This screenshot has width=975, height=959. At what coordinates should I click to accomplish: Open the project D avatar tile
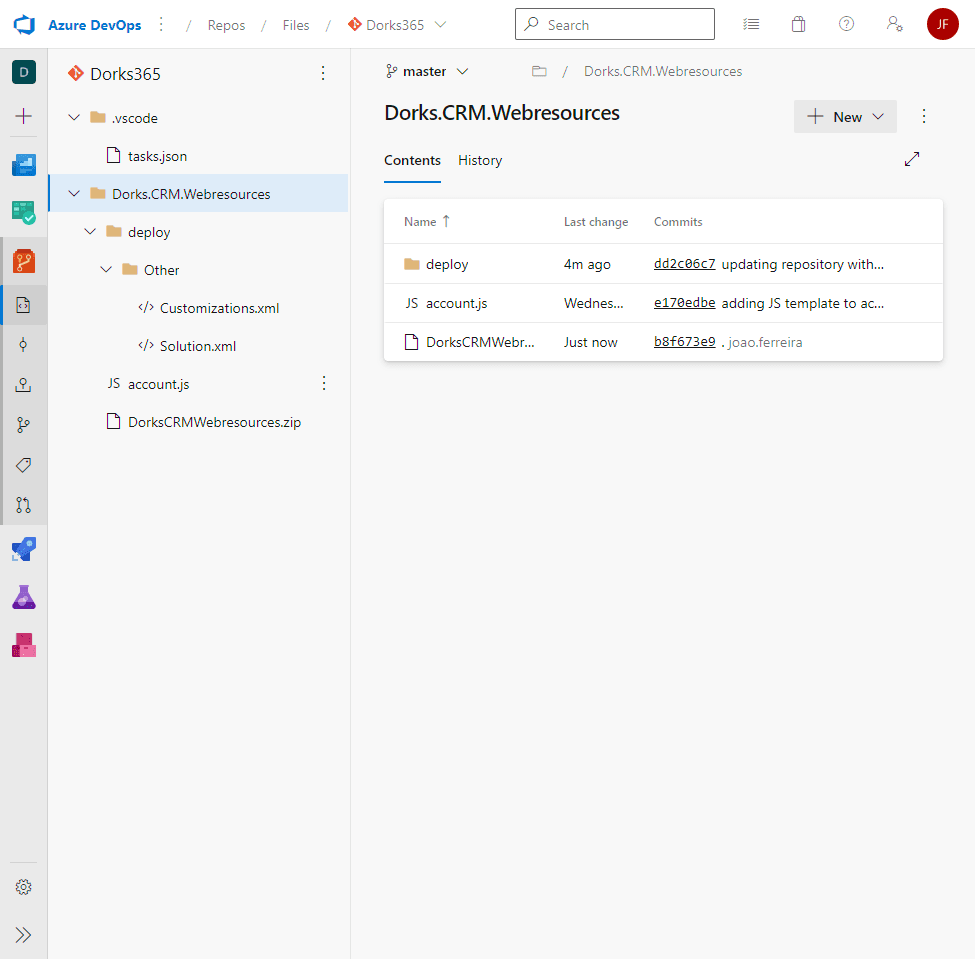pyautogui.click(x=24, y=72)
